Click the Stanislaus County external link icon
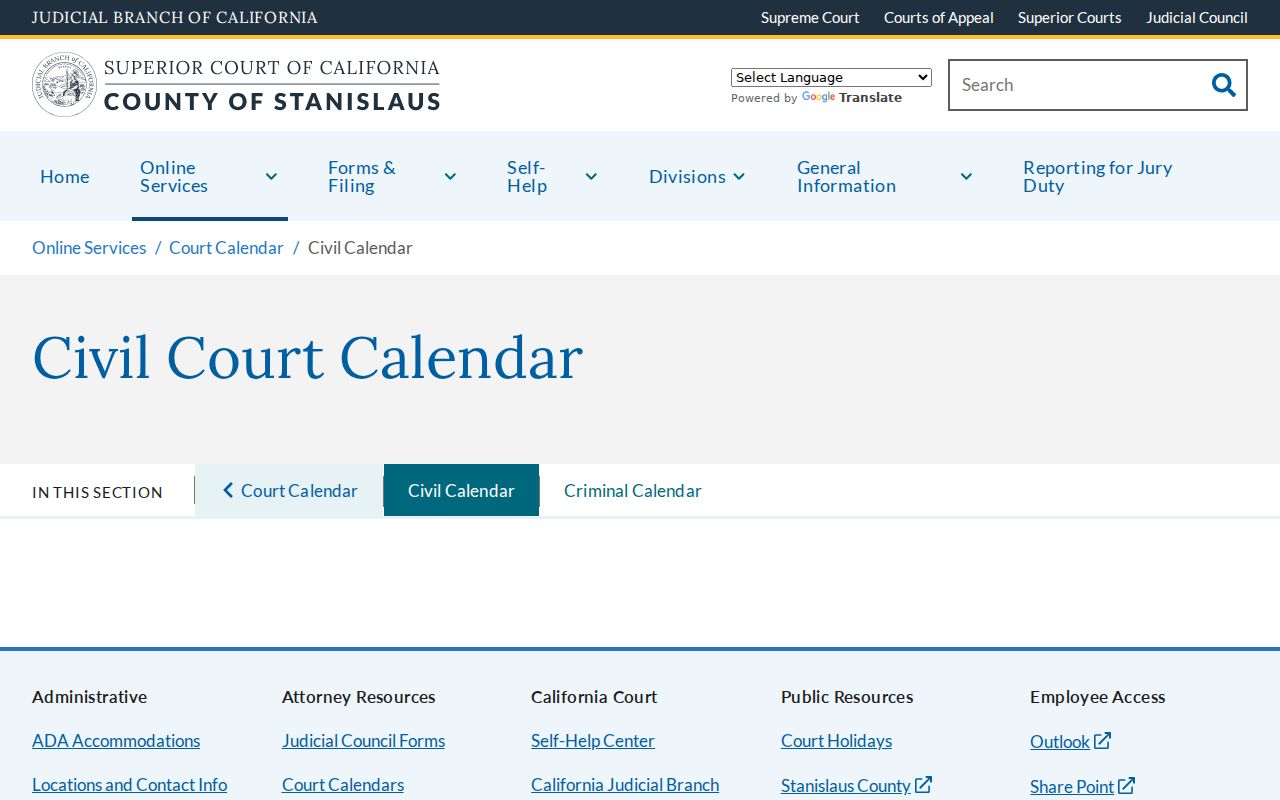1280x800 pixels. tap(923, 785)
